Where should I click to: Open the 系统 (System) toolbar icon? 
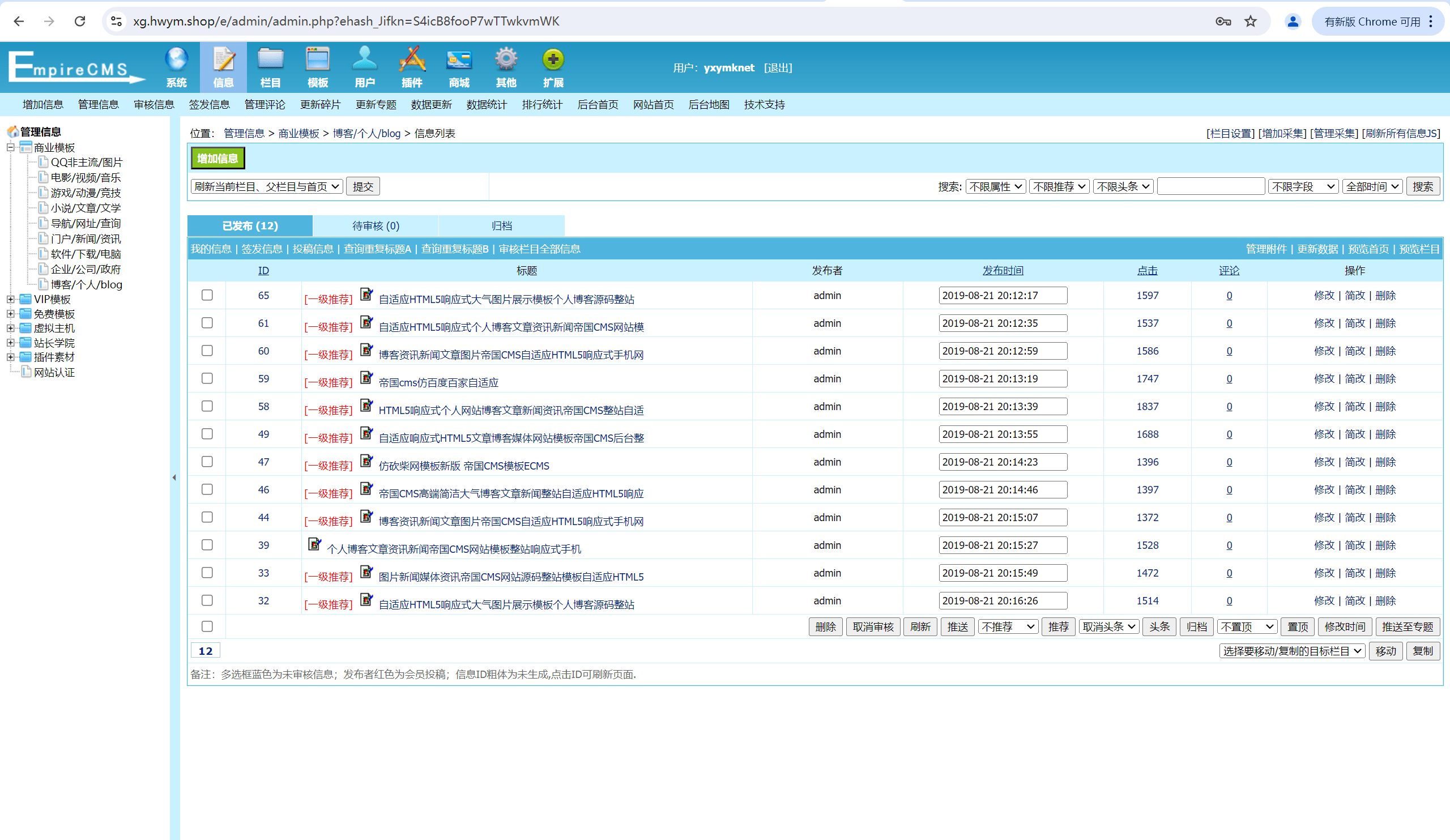point(176,67)
